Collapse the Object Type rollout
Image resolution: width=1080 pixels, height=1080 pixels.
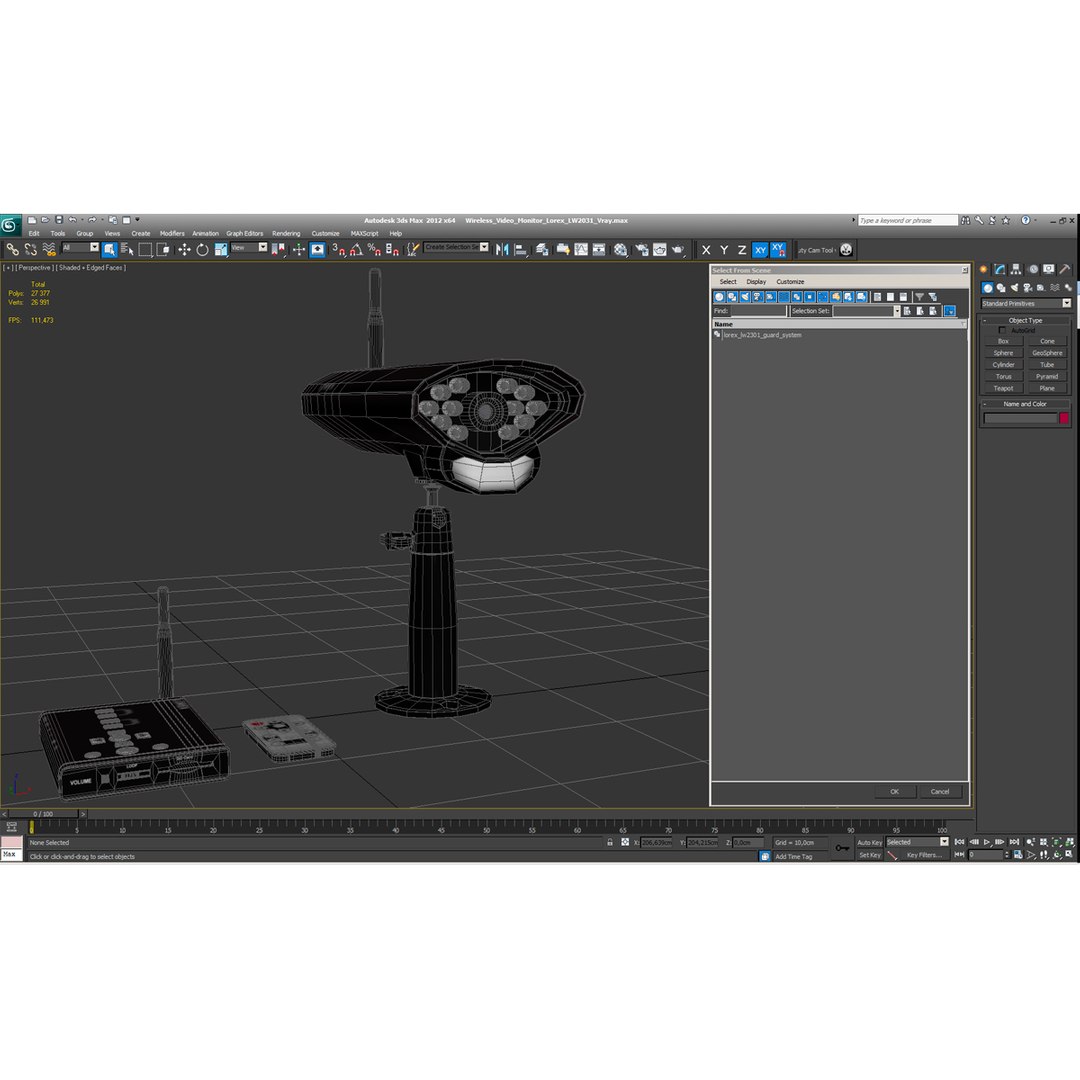pos(1025,320)
